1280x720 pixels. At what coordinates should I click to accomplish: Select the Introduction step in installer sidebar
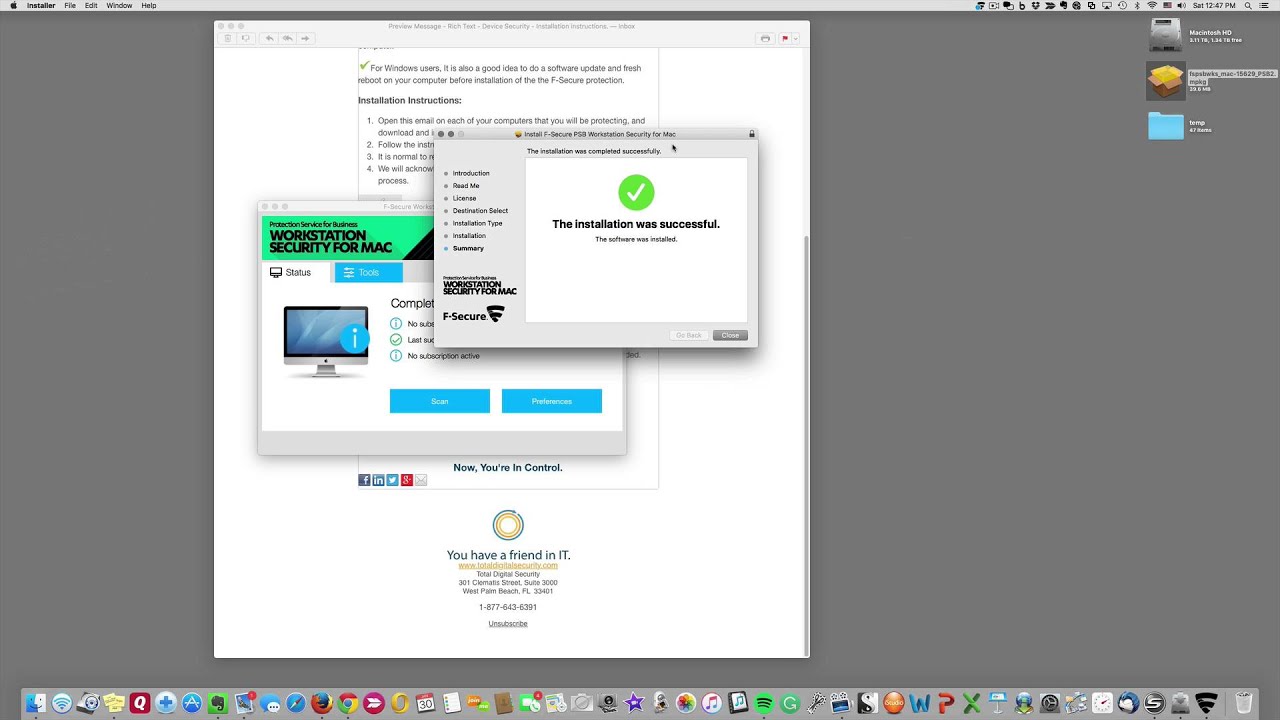[471, 173]
